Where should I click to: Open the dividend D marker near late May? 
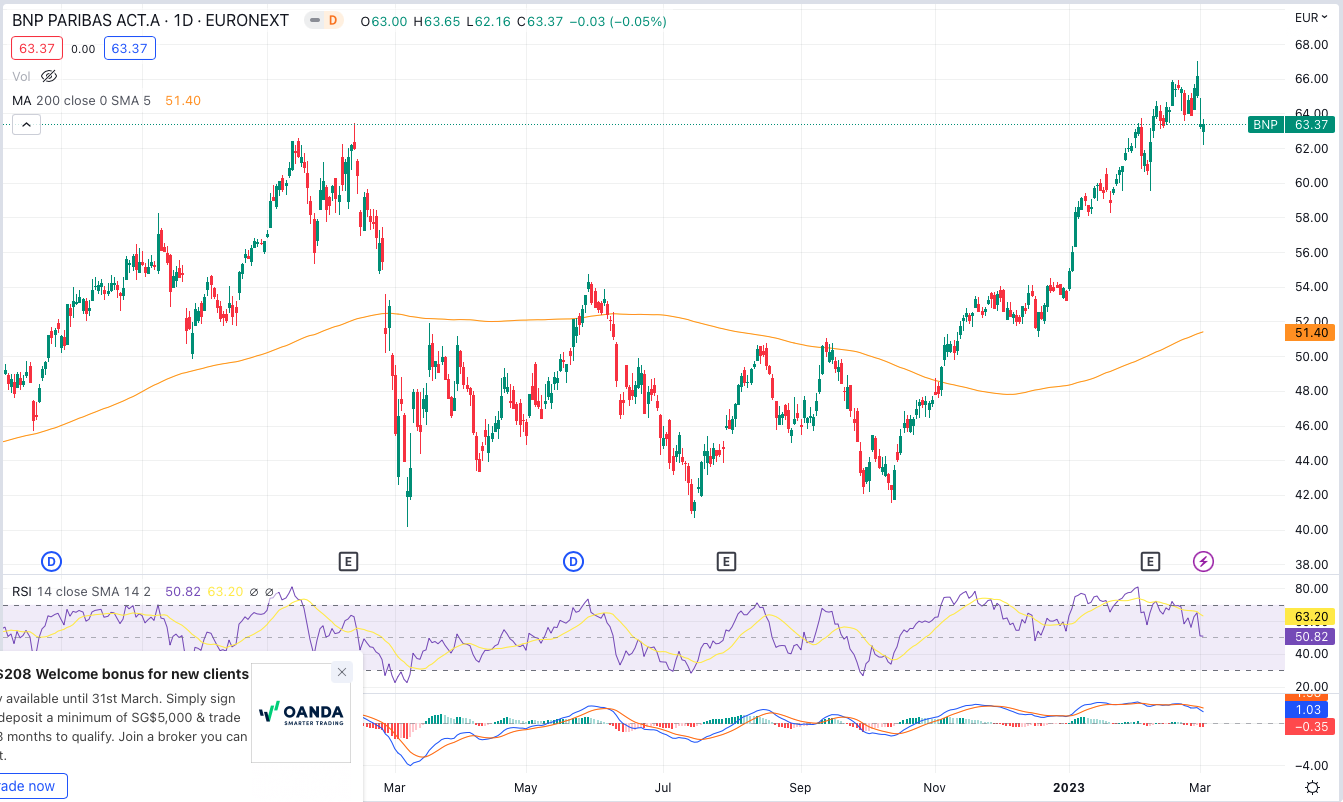point(574,561)
